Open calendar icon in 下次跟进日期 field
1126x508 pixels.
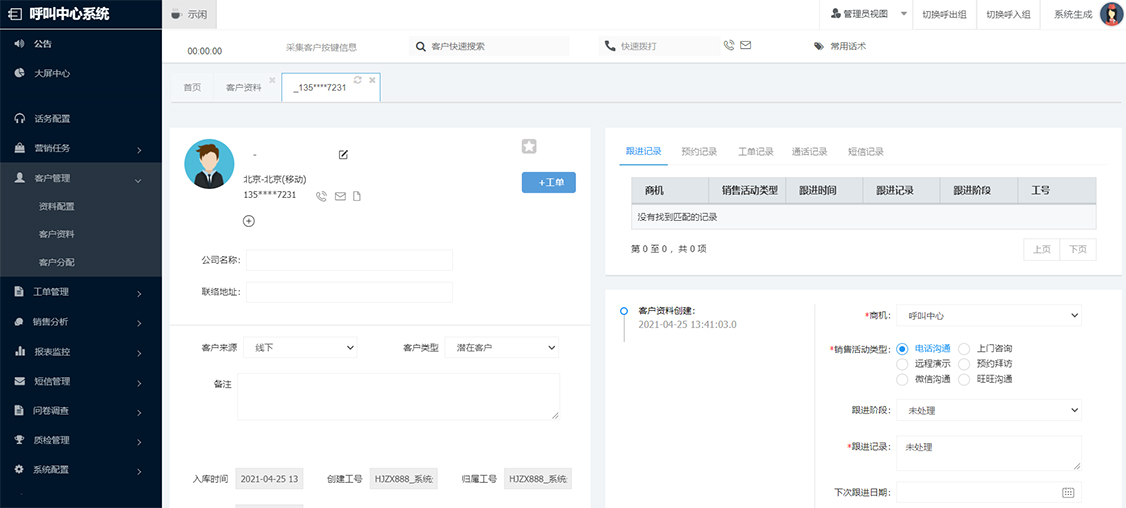1068,492
